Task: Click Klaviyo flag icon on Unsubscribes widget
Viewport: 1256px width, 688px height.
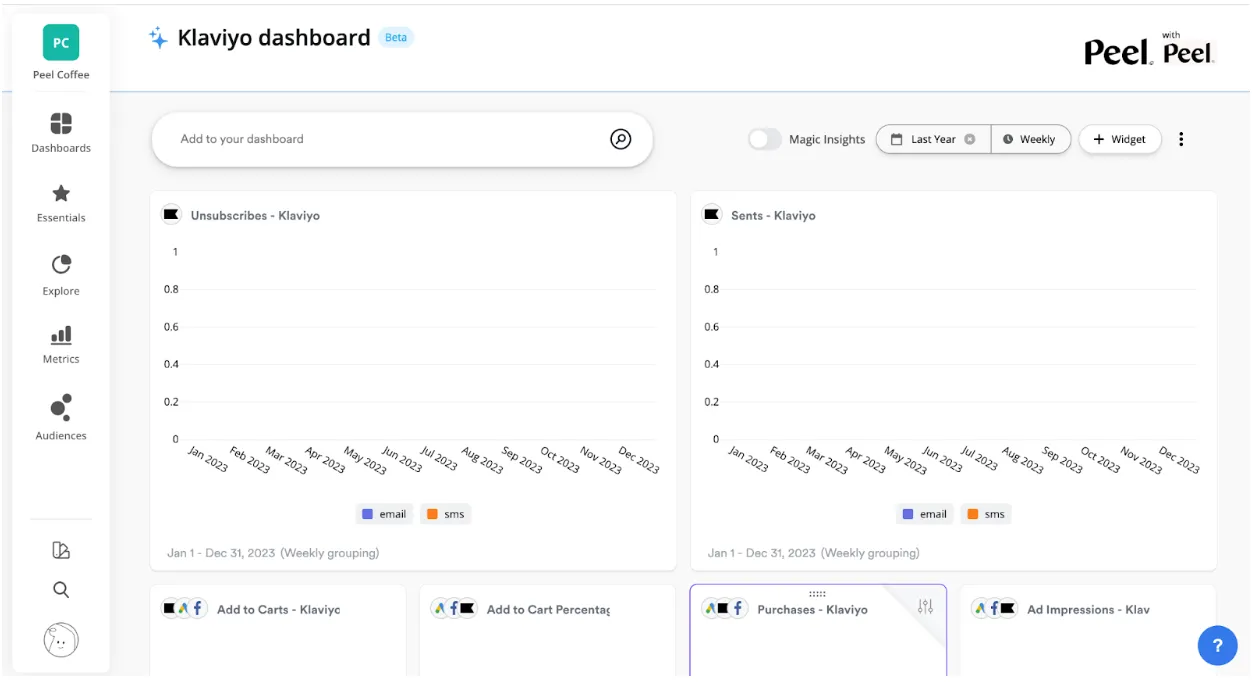Action: (x=171, y=215)
